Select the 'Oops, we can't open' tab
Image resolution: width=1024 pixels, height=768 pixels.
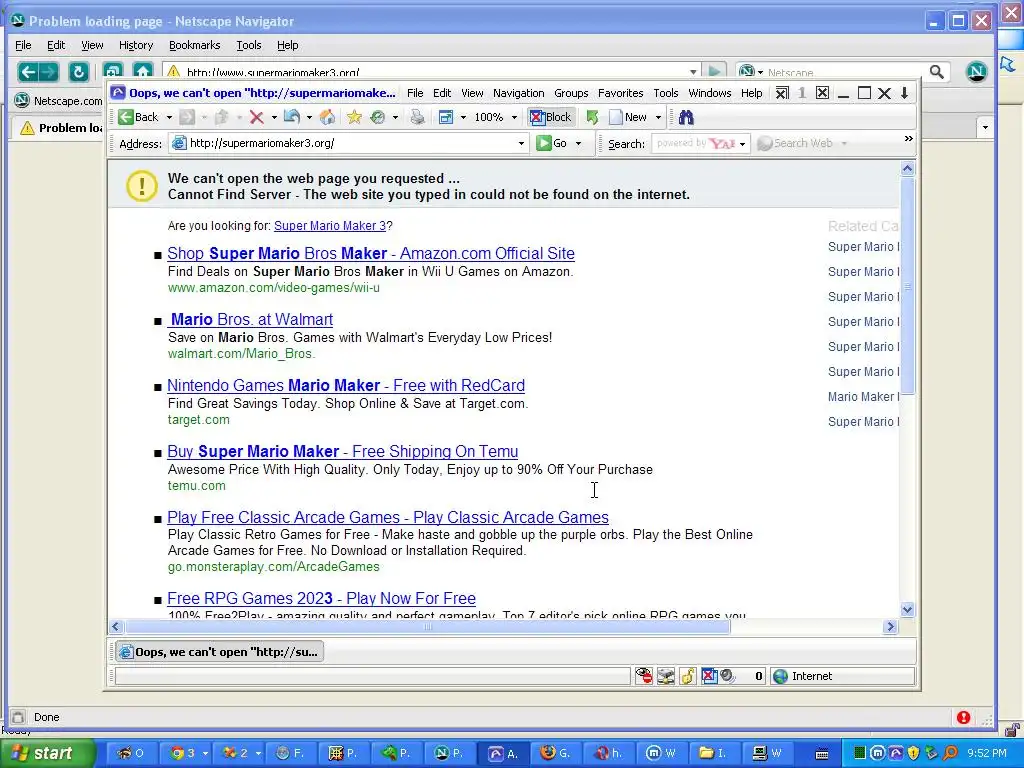(x=219, y=652)
